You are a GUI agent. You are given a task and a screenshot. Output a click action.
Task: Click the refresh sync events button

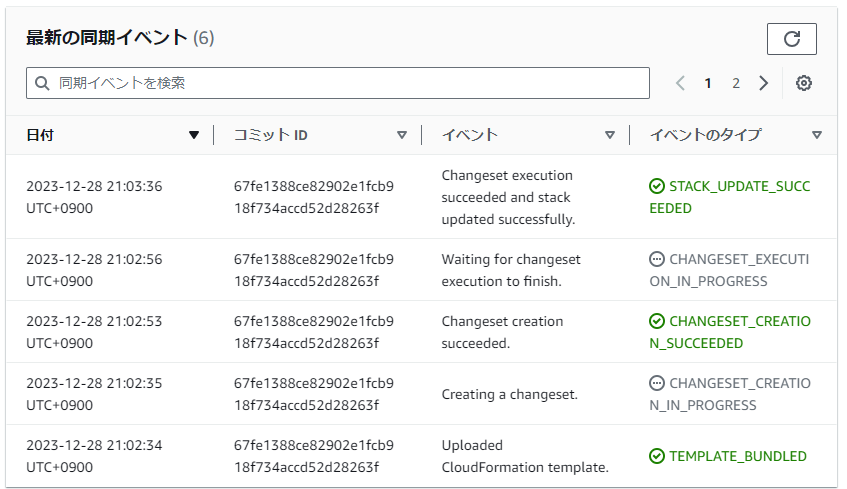point(791,39)
